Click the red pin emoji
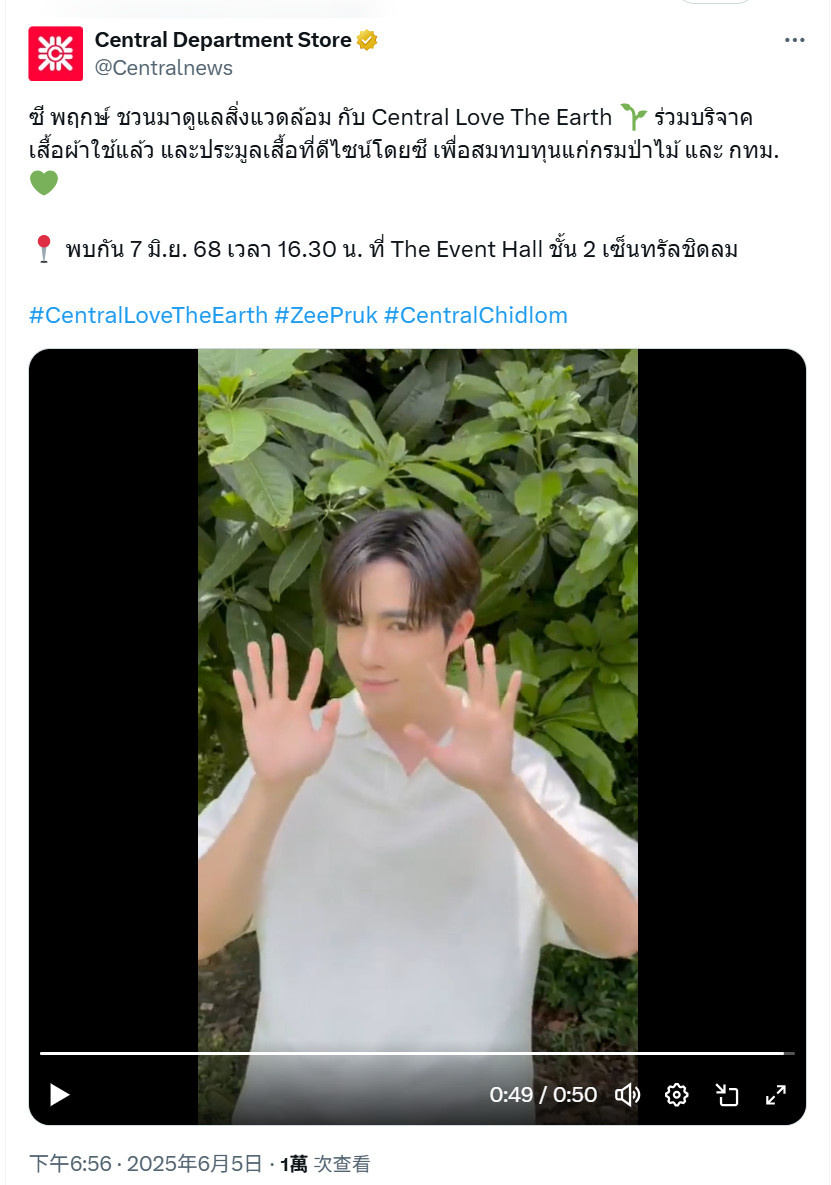This screenshot has height=1185, width=831. click(x=44, y=249)
